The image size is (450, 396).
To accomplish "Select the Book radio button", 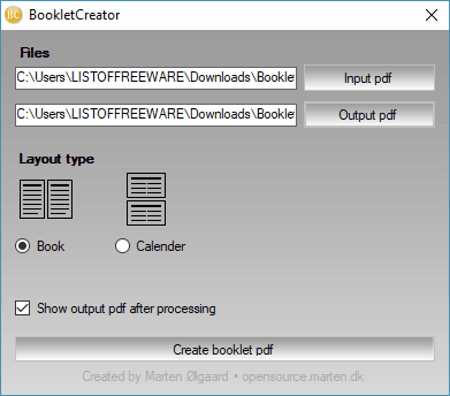I will coord(23,246).
